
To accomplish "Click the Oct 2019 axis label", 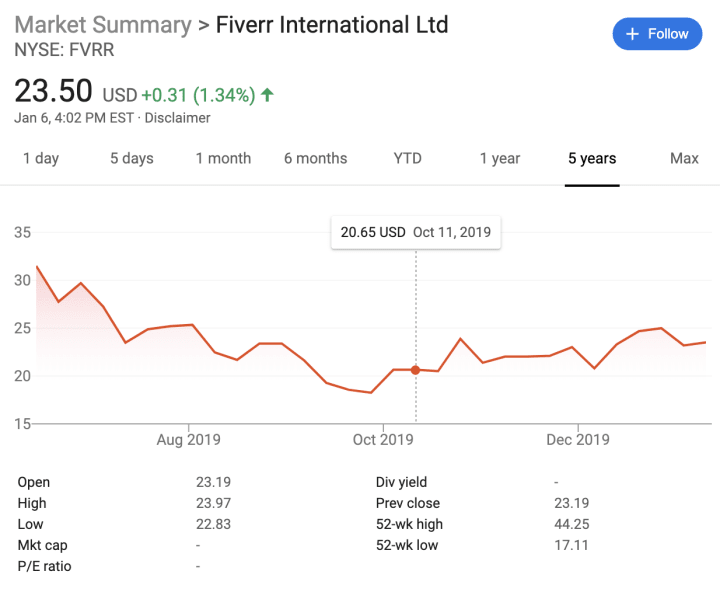I will 383,440.
